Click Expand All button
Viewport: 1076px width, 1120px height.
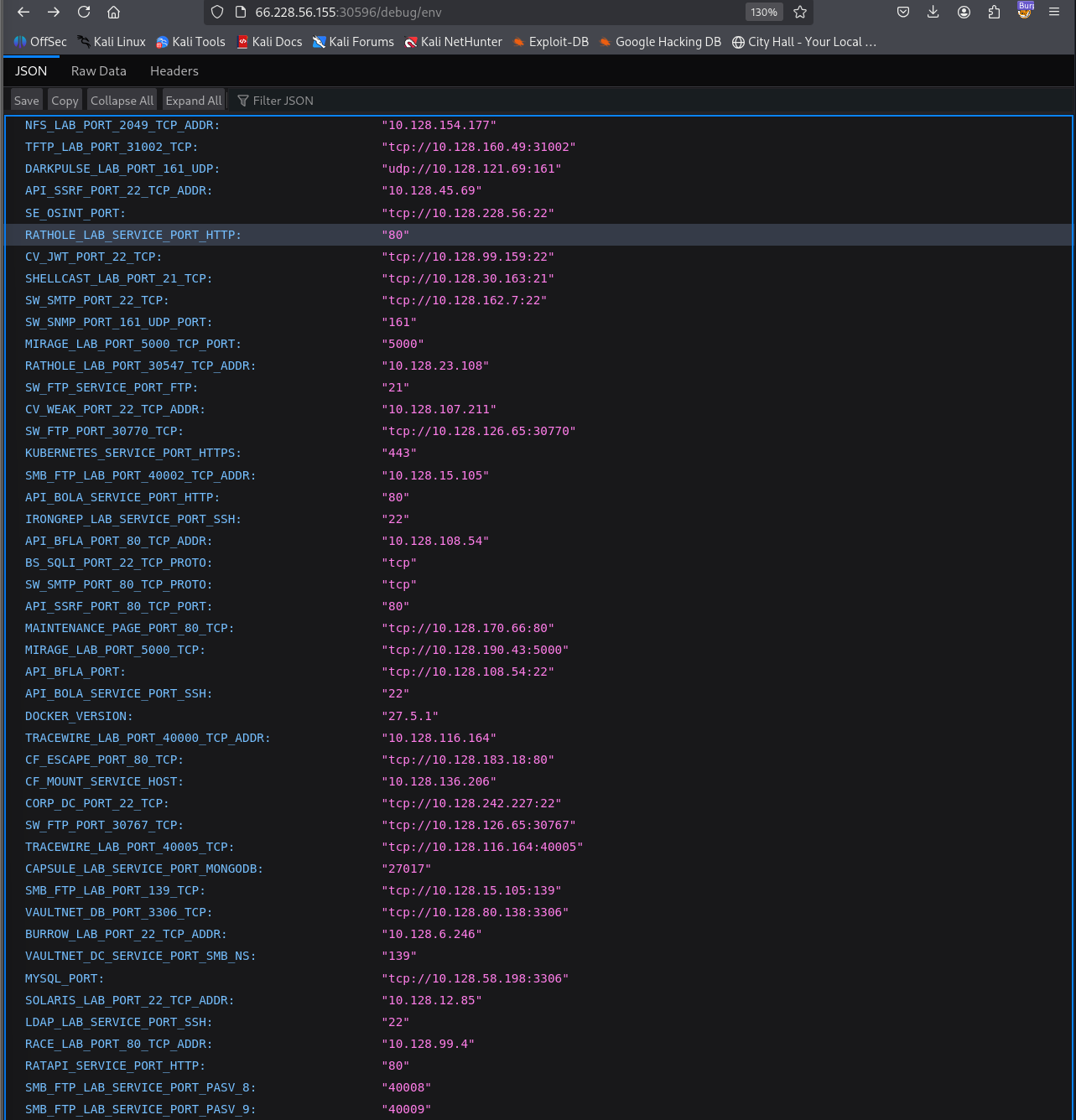pos(194,101)
